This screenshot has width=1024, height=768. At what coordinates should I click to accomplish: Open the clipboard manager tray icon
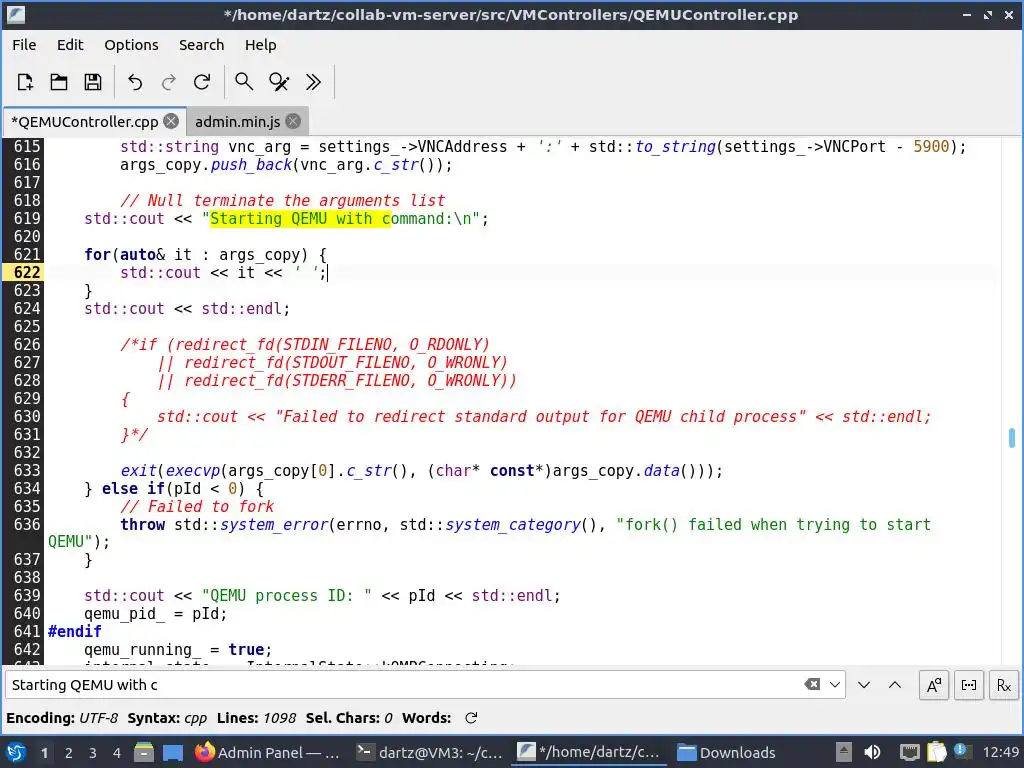pos(936,752)
